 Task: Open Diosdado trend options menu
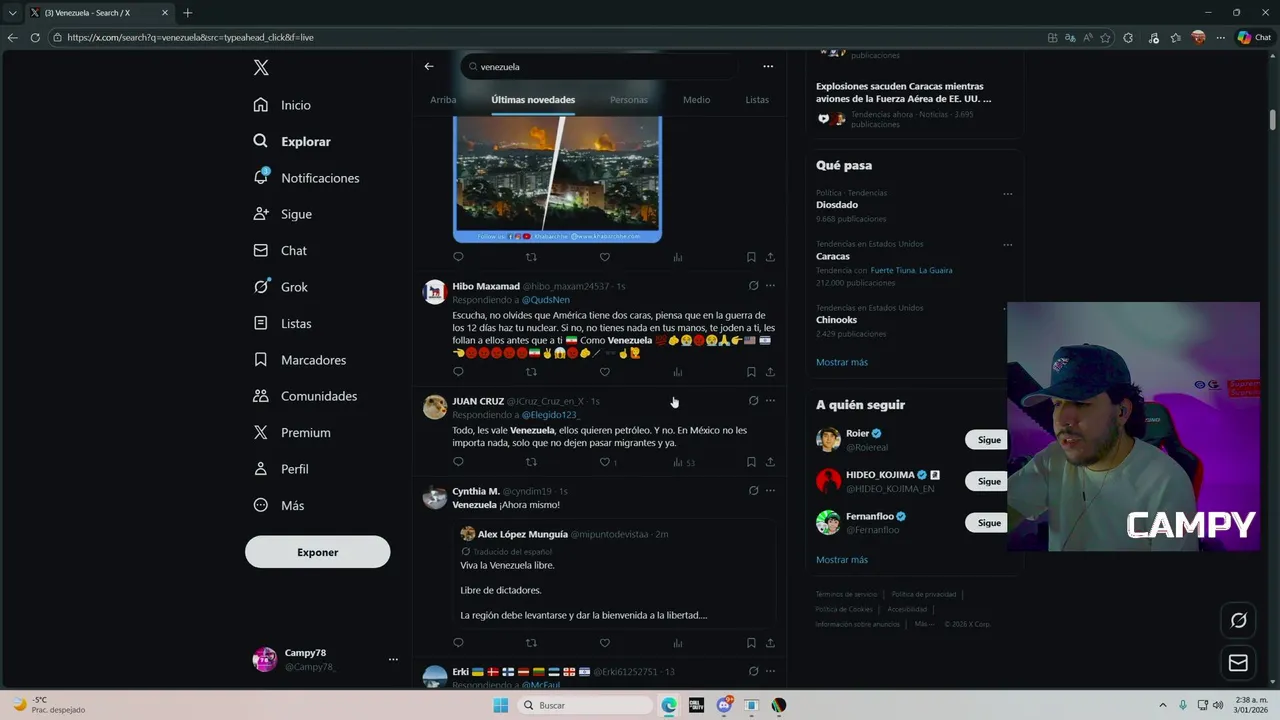(x=1007, y=194)
